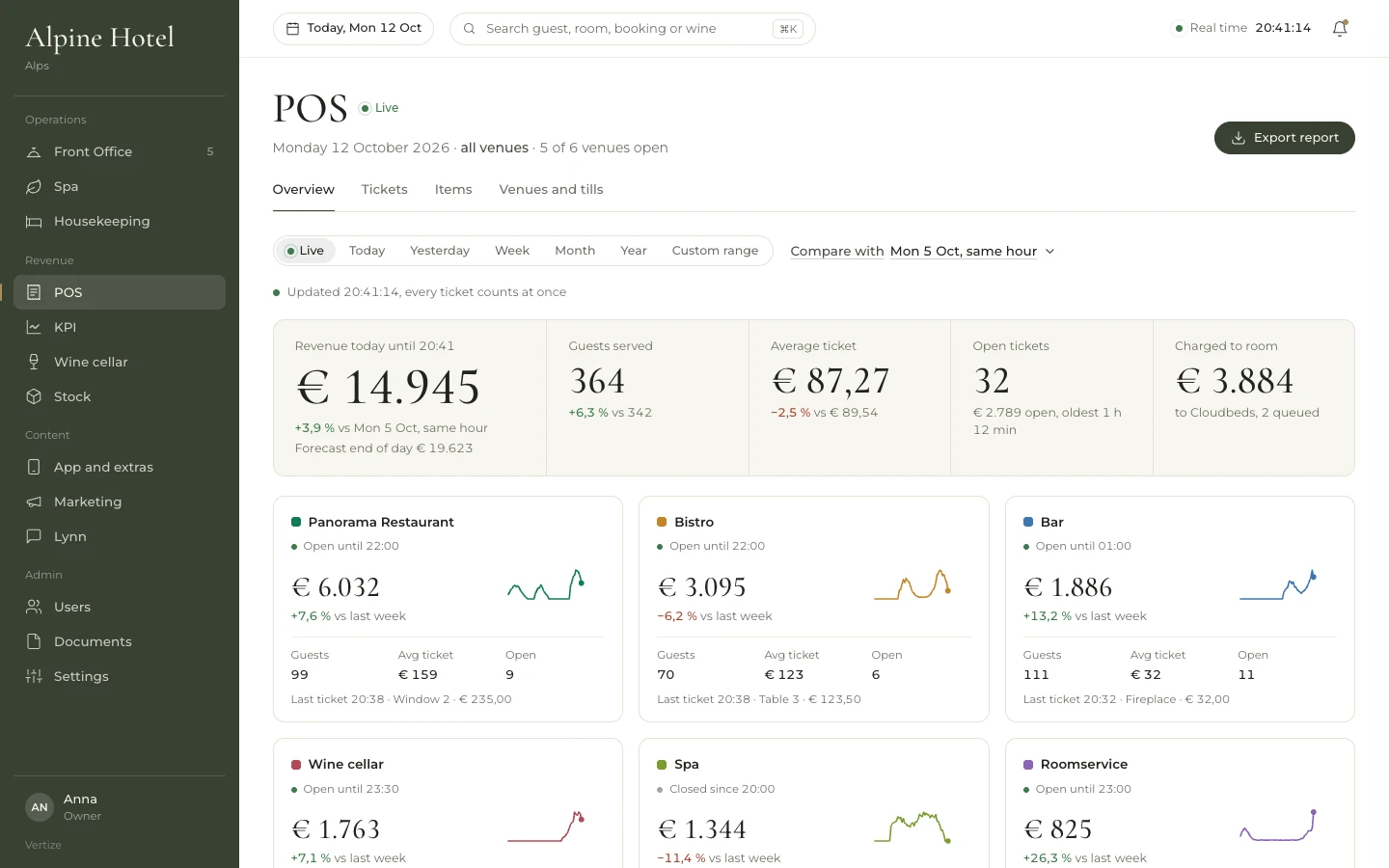Click the POS receipt icon in sidebar
Image resolution: width=1389 pixels, height=868 pixels.
point(34,292)
